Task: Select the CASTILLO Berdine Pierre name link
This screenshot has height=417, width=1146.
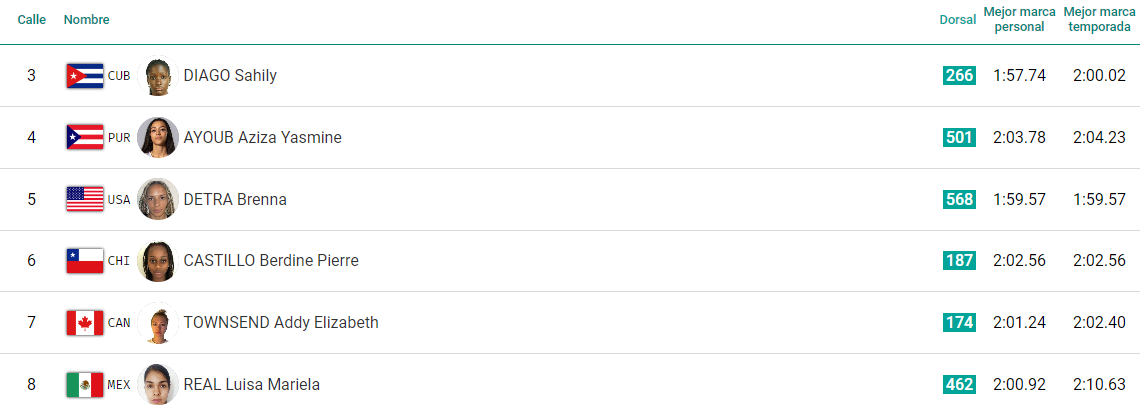Action: [271, 261]
